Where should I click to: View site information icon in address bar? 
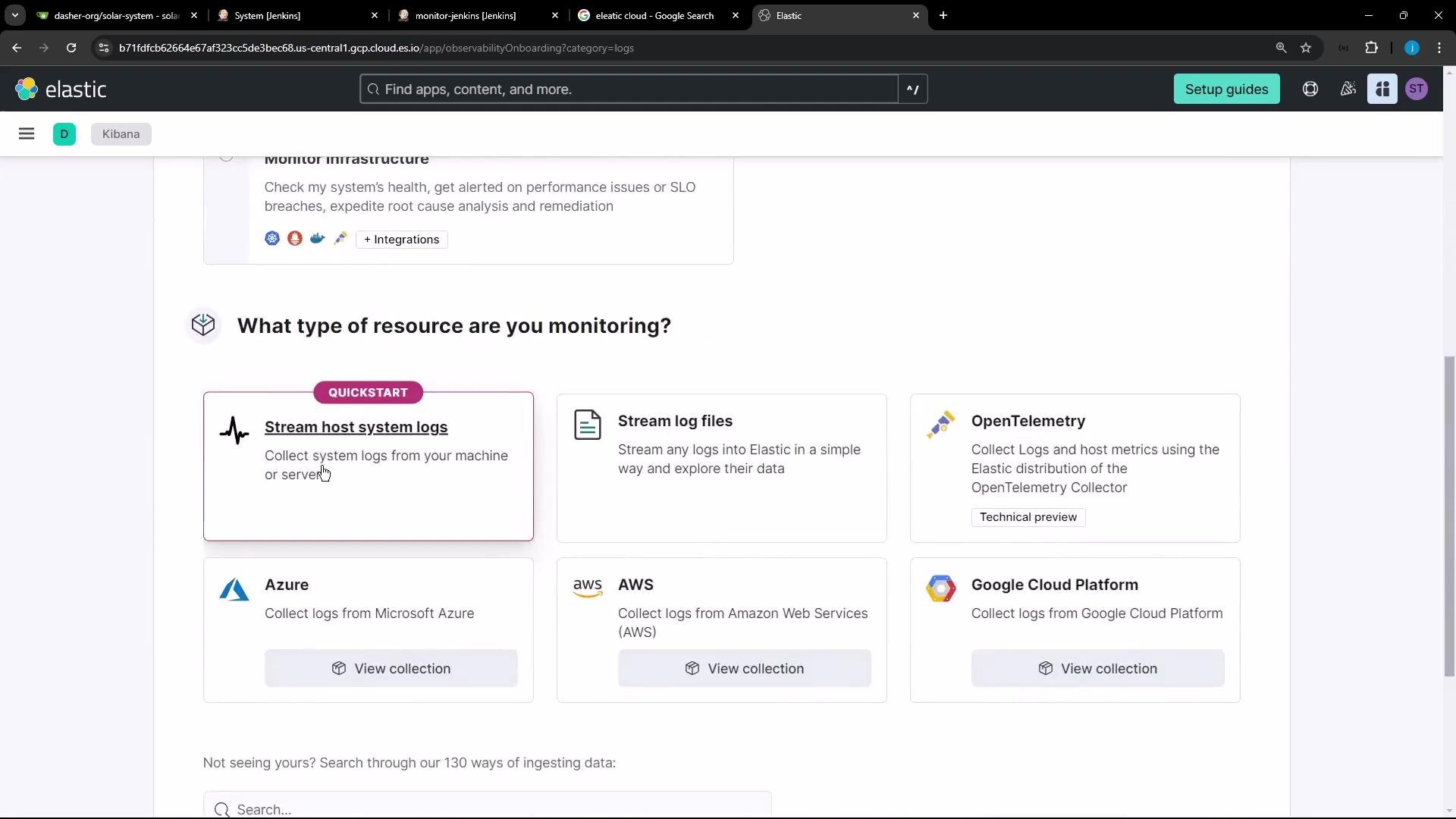[x=104, y=48]
